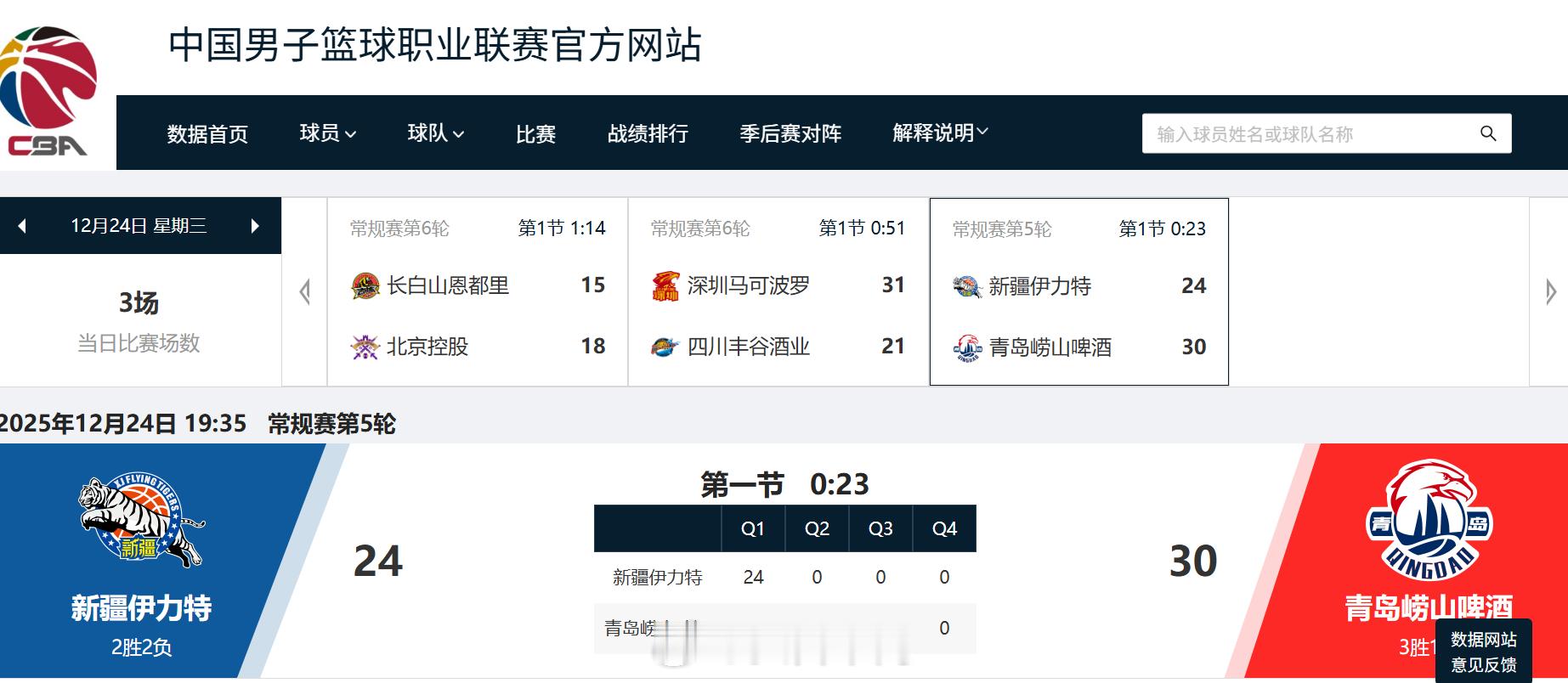The image size is (1568, 683).
Task: Slide game cards left with chevron
Action: 304,291
